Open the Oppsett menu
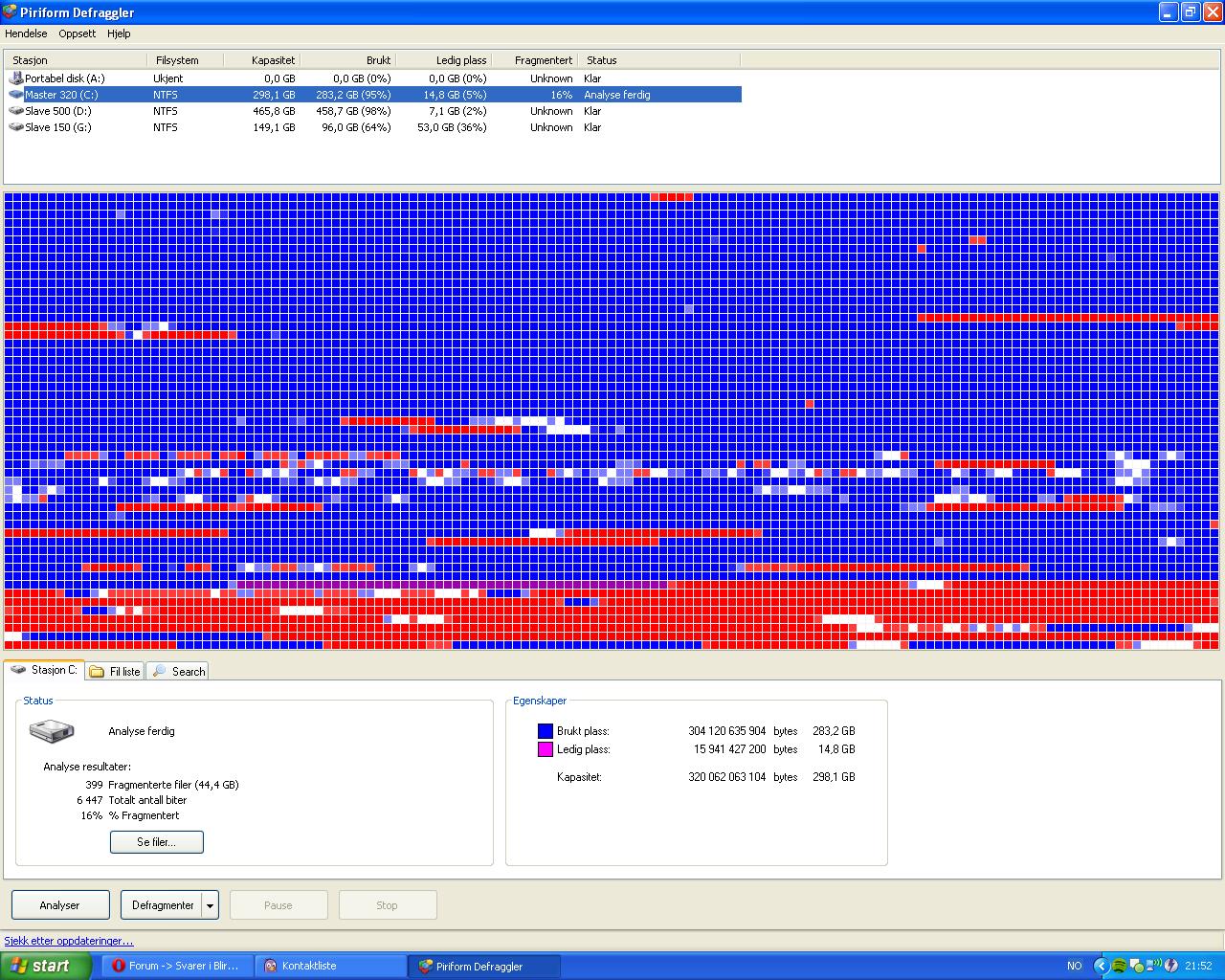Viewport: 1225px width, 980px height. (x=78, y=33)
